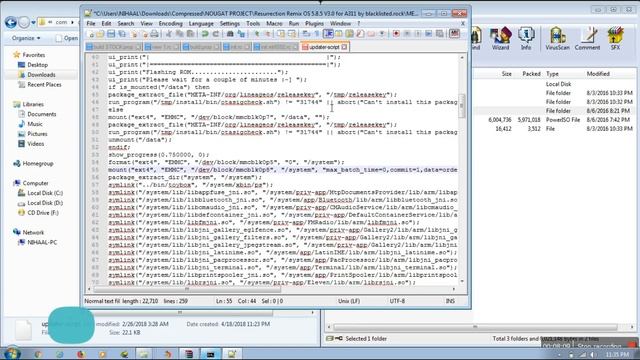Start macro recording with red record icon
The height and width of the screenshot is (360, 640).
[x=396, y=34]
